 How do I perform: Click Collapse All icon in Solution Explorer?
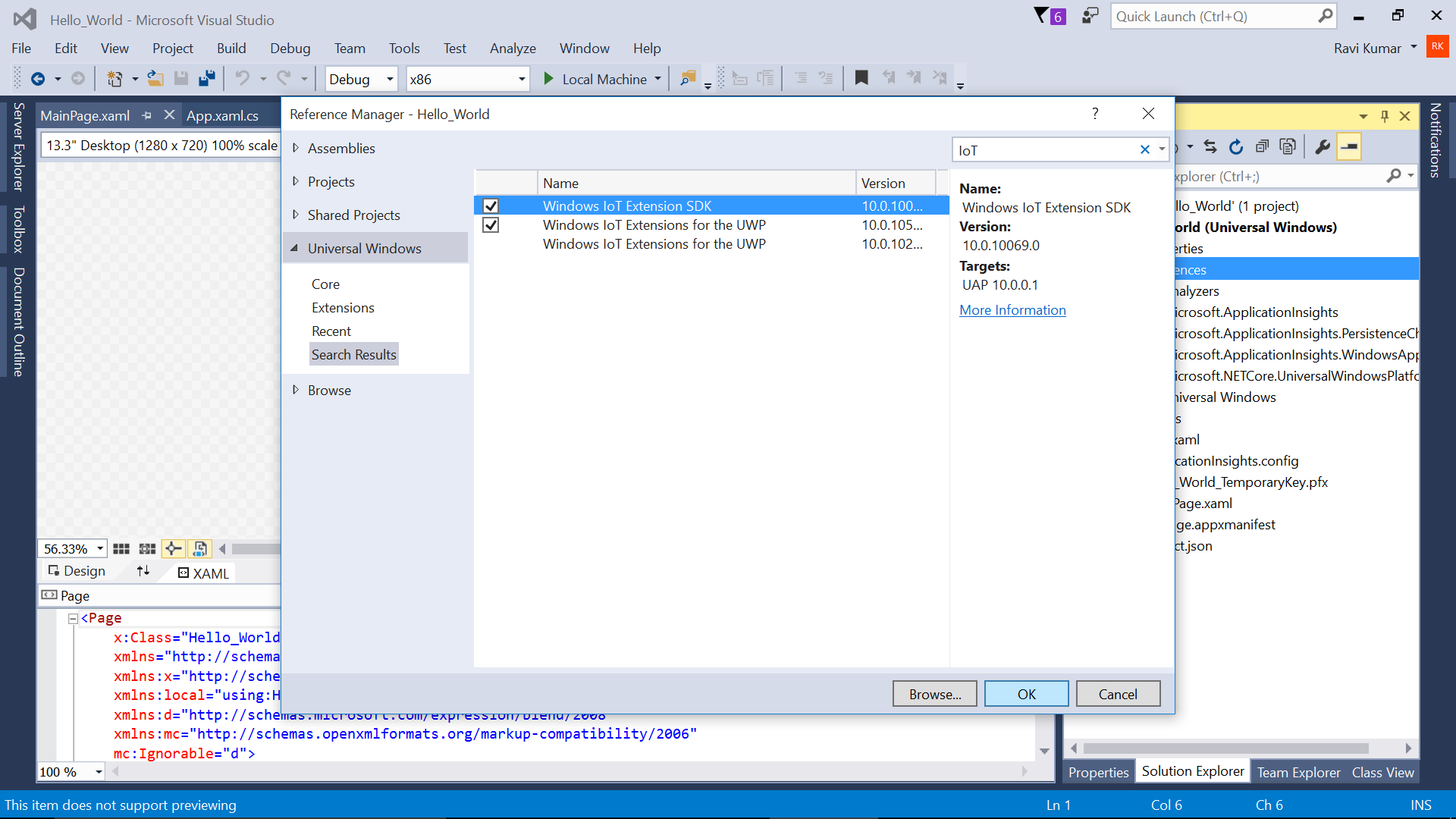1262,146
